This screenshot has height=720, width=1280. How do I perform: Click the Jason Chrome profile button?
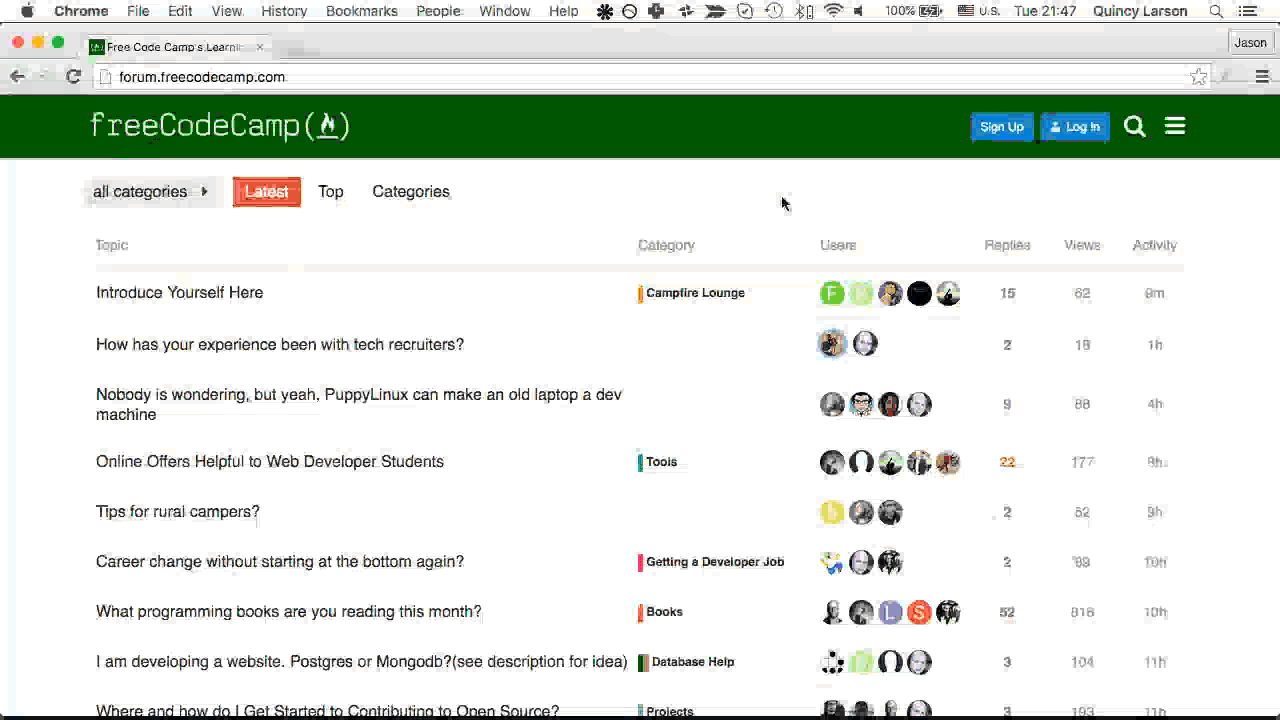1250,42
